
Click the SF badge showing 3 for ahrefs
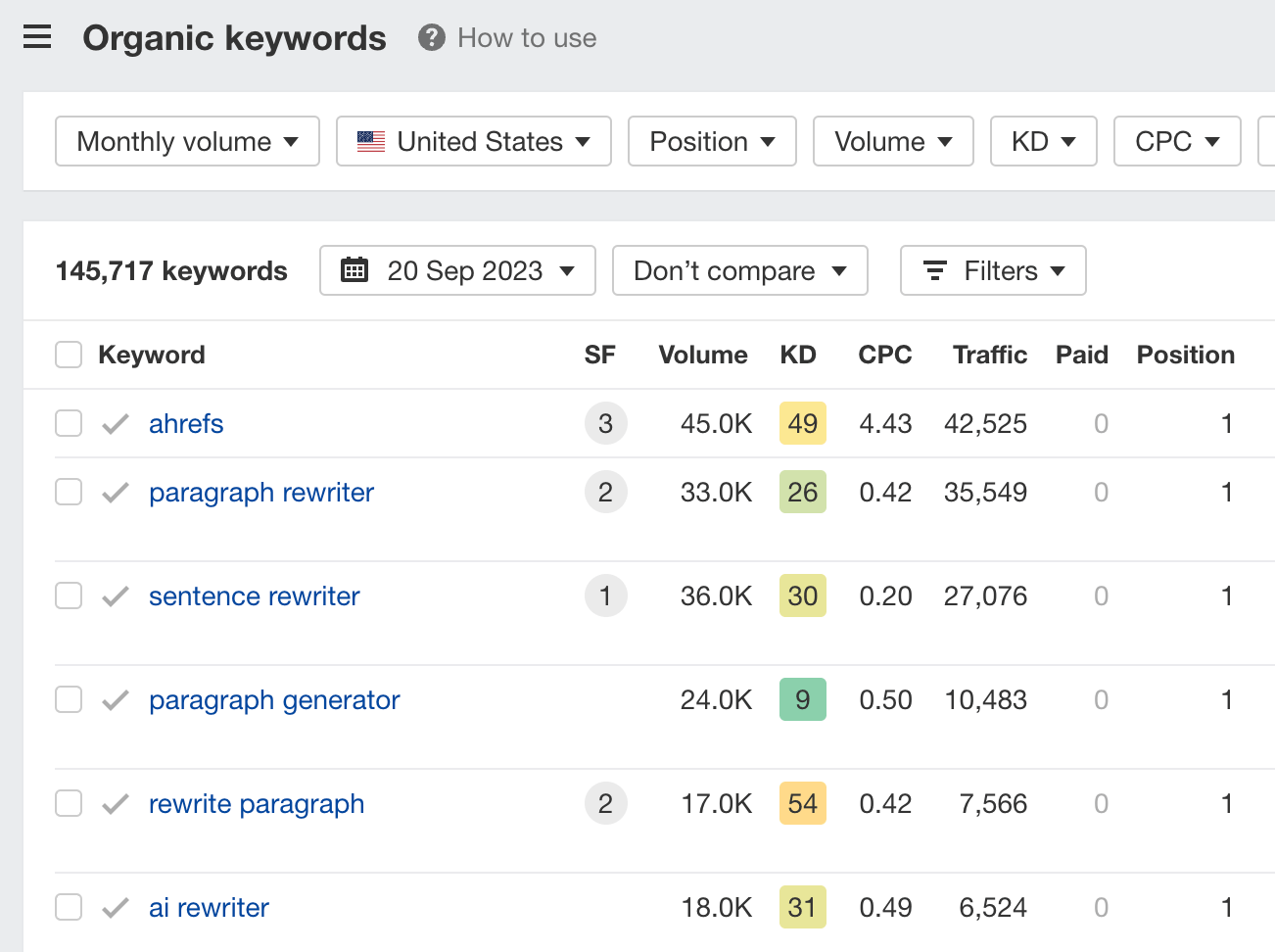[x=605, y=423]
